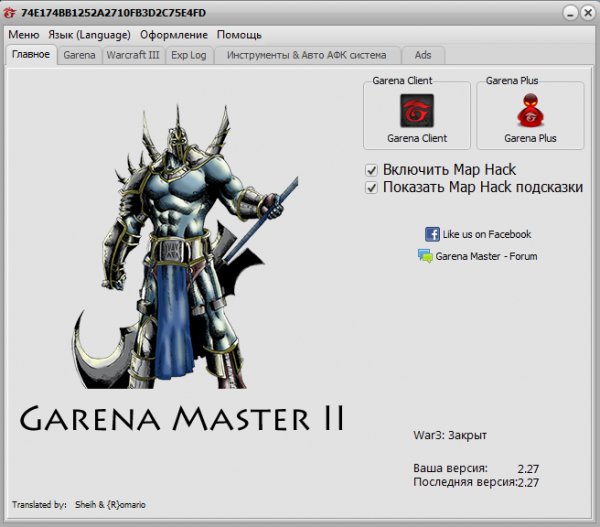Click the Garena Master II title text
This screenshot has width=600, height=527.
coord(182,418)
